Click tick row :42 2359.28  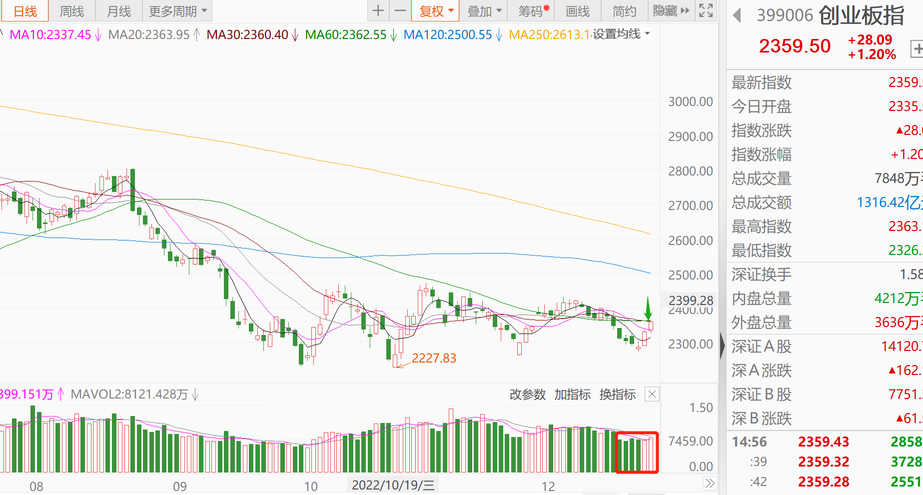(x=826, y=481)
